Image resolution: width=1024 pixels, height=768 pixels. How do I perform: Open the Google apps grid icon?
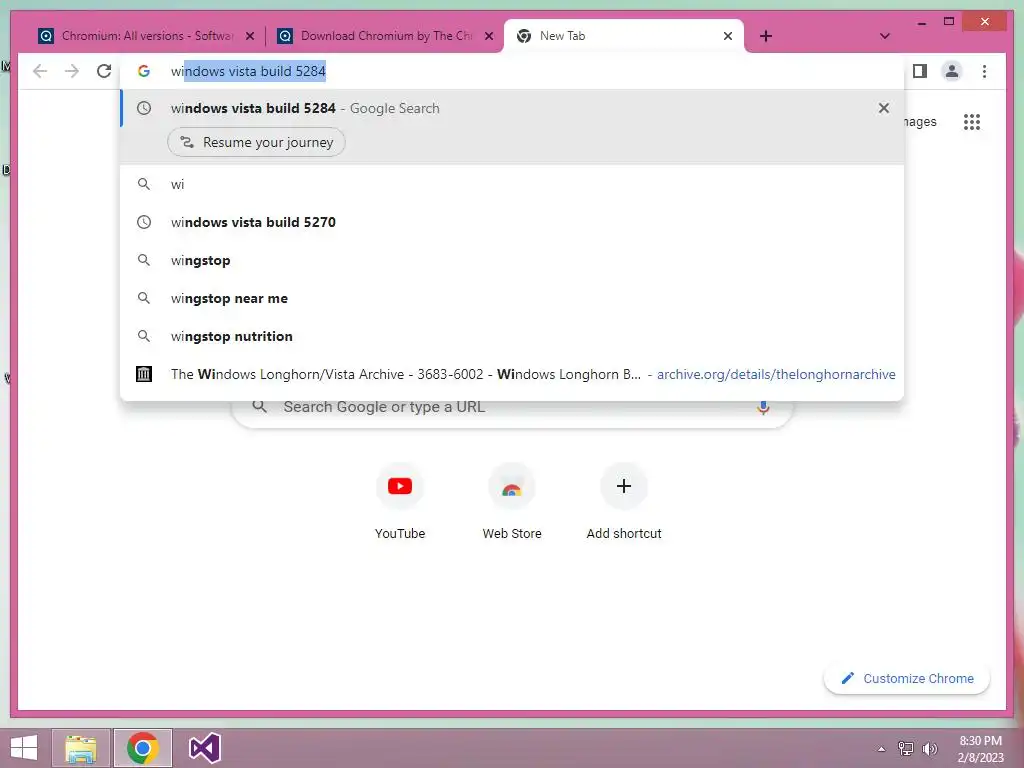tap(972, 121)
